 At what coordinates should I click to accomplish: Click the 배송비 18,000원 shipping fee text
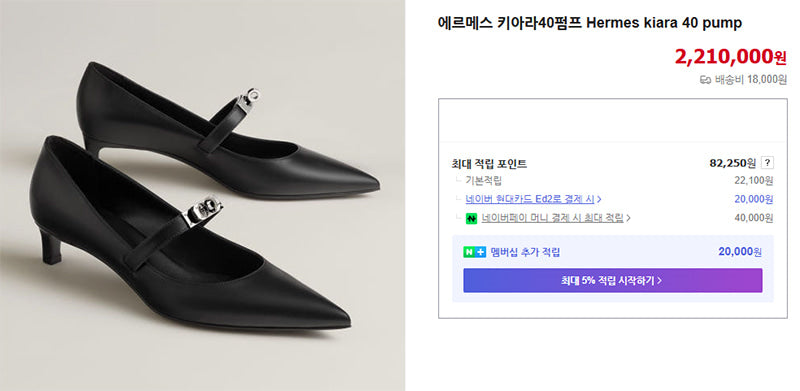751,80
